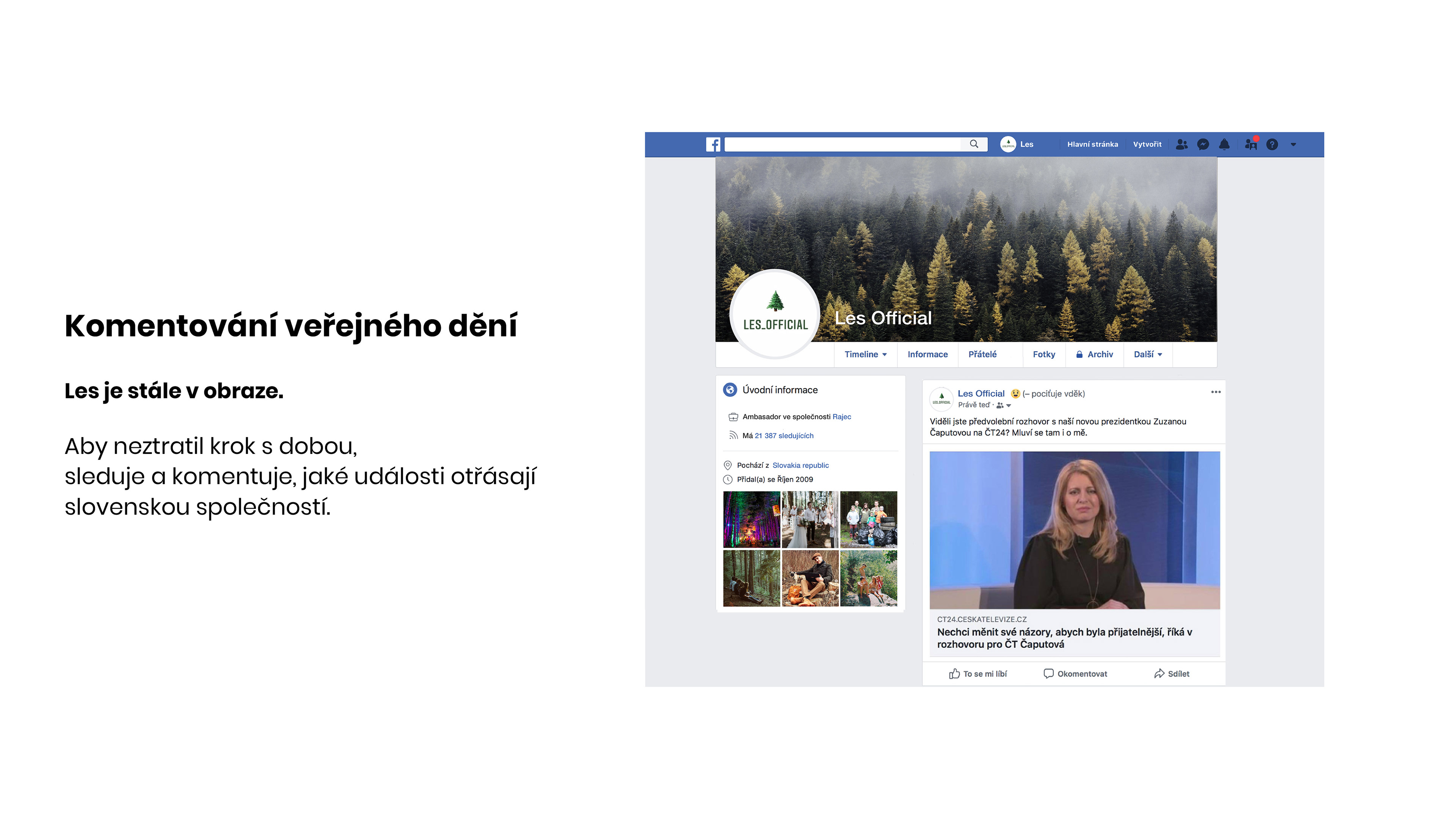This screenshot has width=1456, height=819.
Task: Open post options three-dot menu
Action: 1216,392
